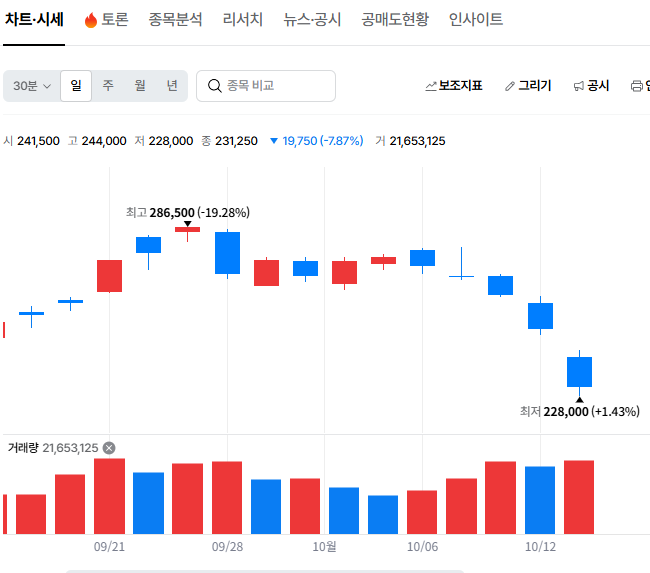Open the 인사이트 tab

(x=475, y=19)
